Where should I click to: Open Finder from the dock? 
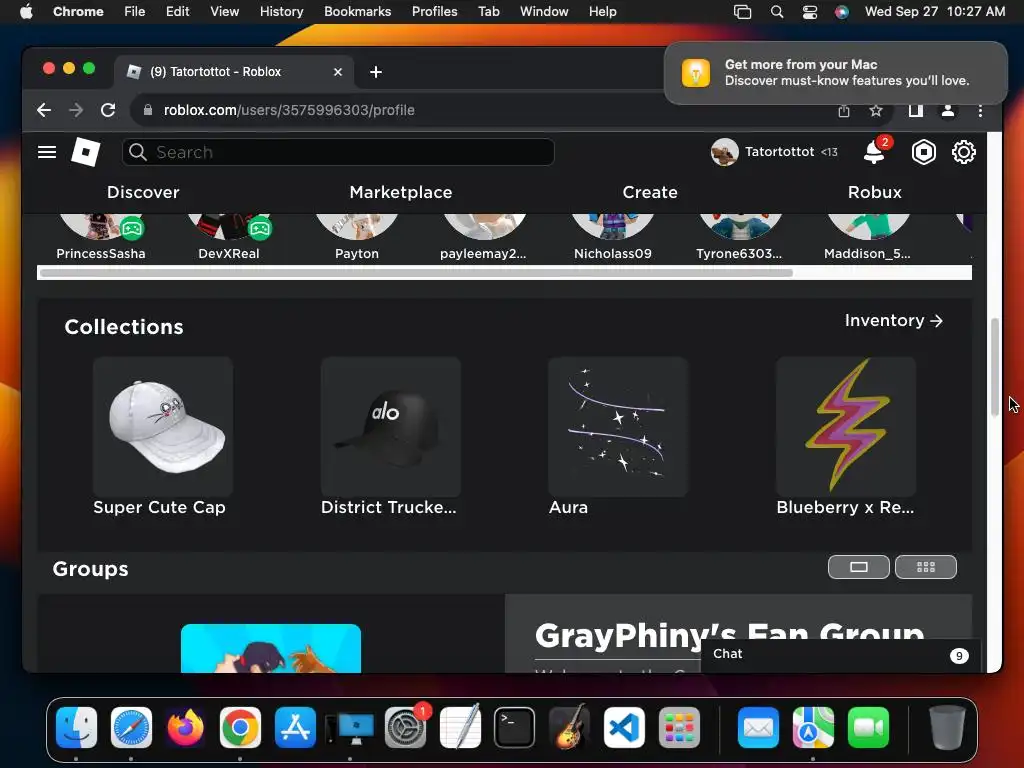tap(76, 727)
